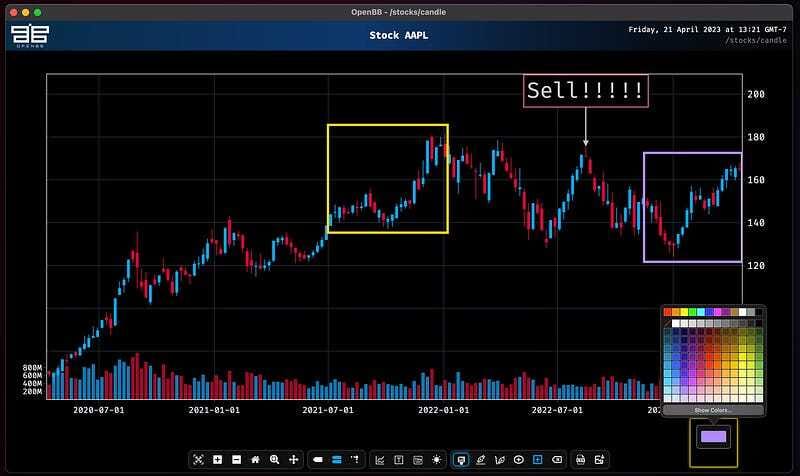Viewport: 800px width, 476px height.
Task: Pick magenta in top swatch row
Action: click(717, 312)
